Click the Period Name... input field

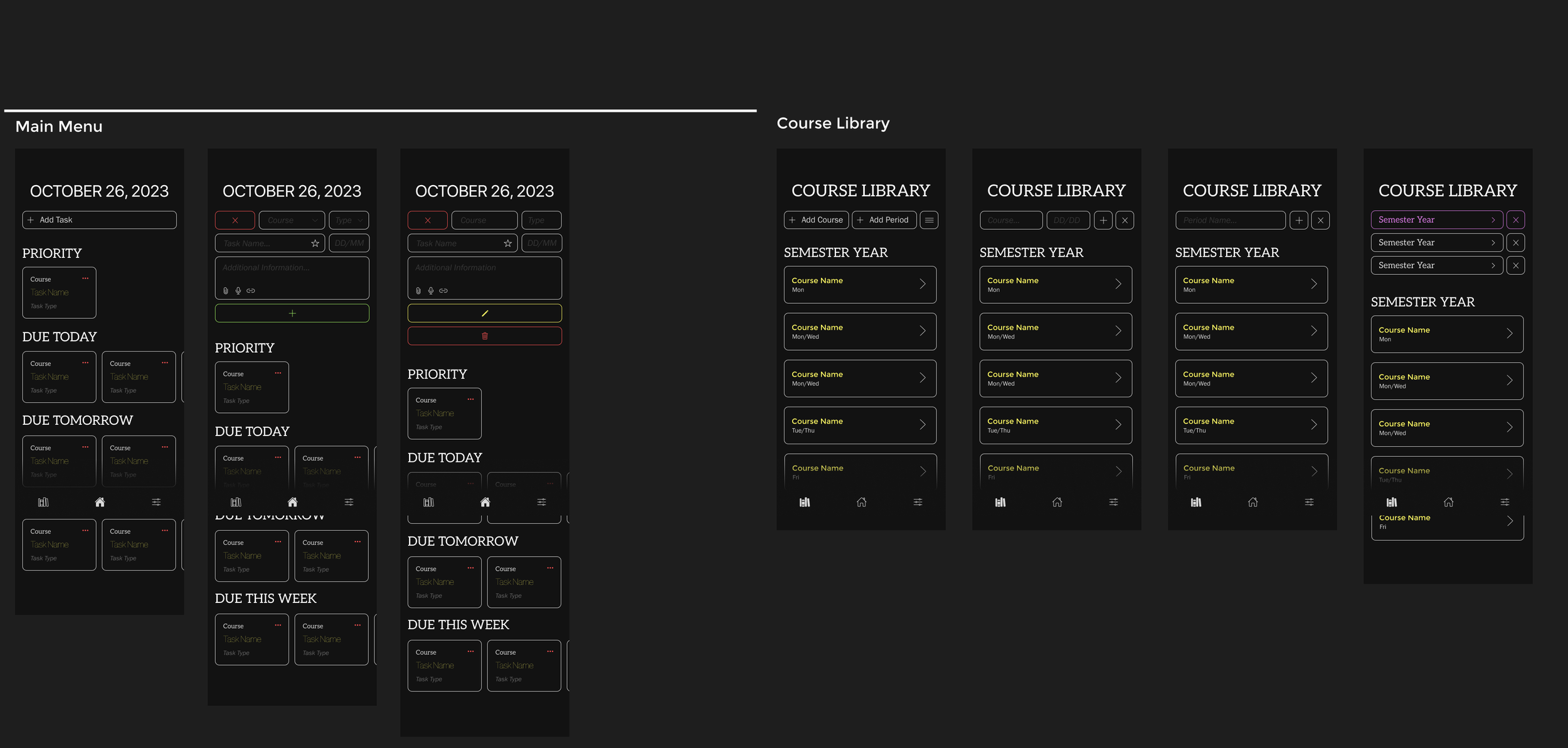tap(1231, 220)
